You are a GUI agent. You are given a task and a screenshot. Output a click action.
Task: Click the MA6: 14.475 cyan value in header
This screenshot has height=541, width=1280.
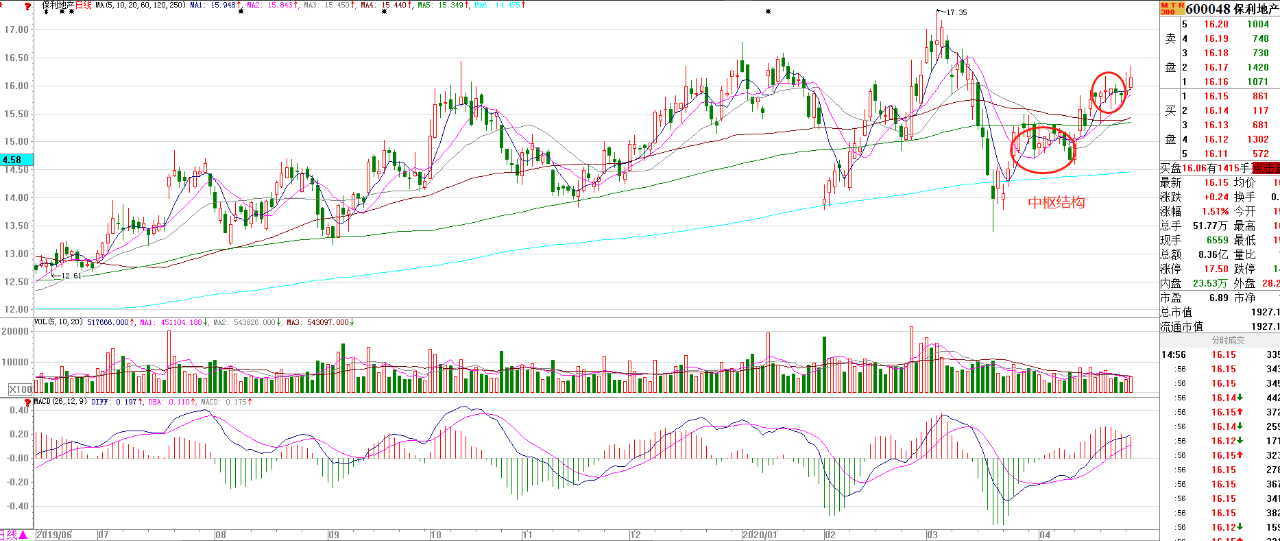click(496, 5)
